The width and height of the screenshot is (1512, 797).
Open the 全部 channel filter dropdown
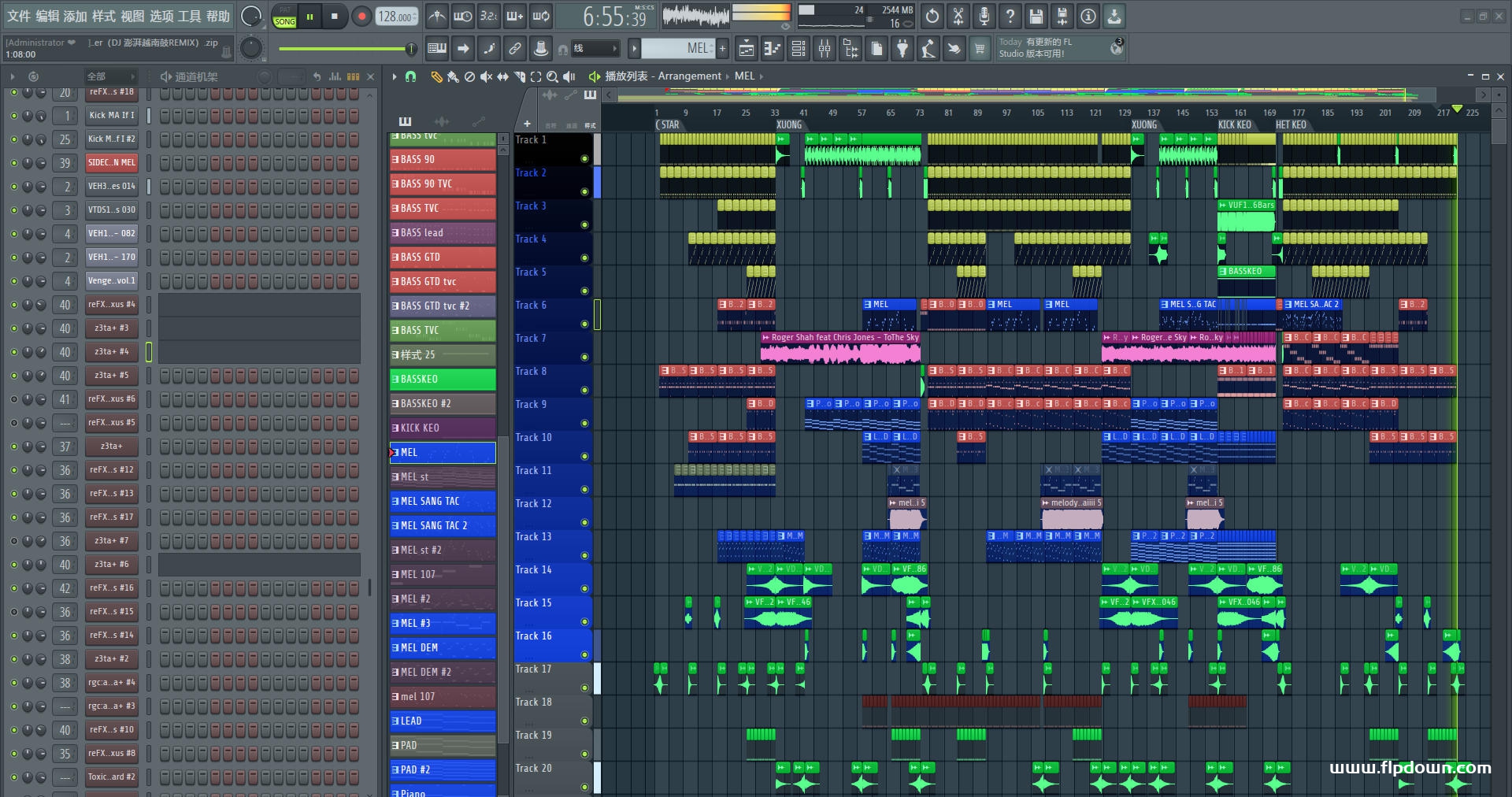click(110, 76)
